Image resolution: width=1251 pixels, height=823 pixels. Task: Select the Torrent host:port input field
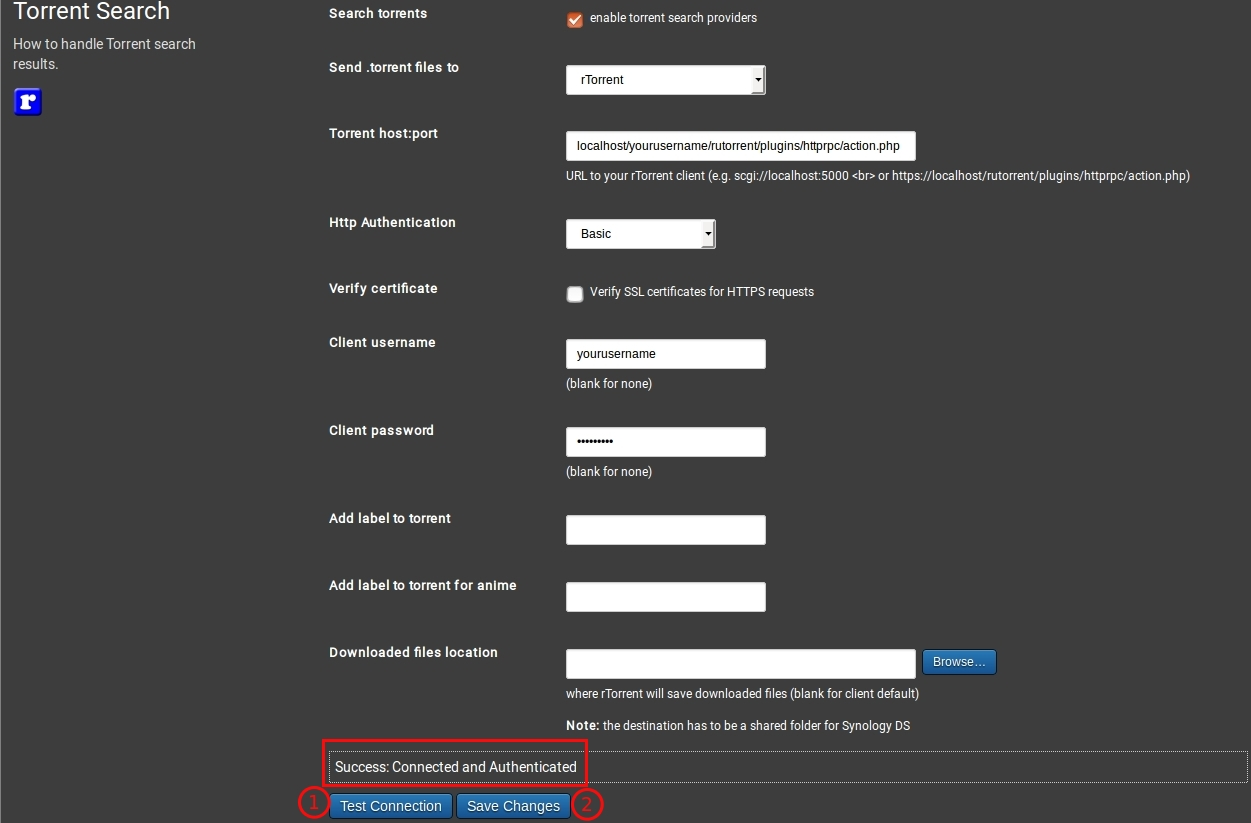point(740,145)
